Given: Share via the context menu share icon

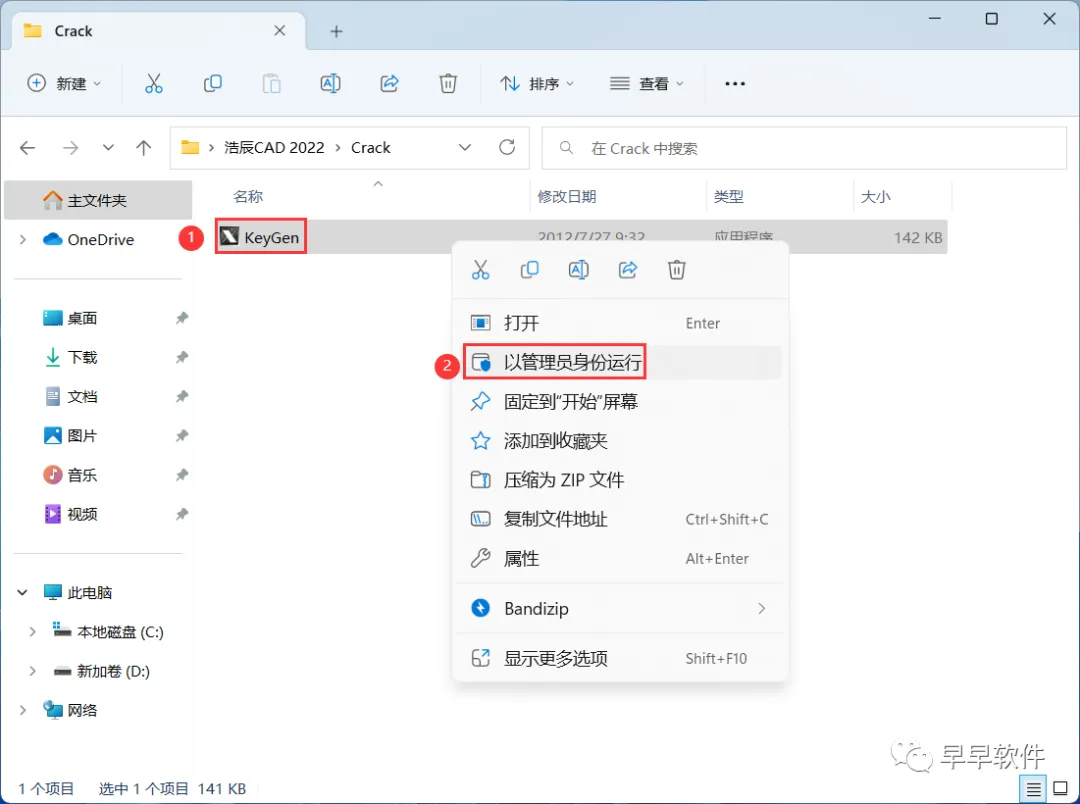Looking at the screenshot, I should point(627,270).
